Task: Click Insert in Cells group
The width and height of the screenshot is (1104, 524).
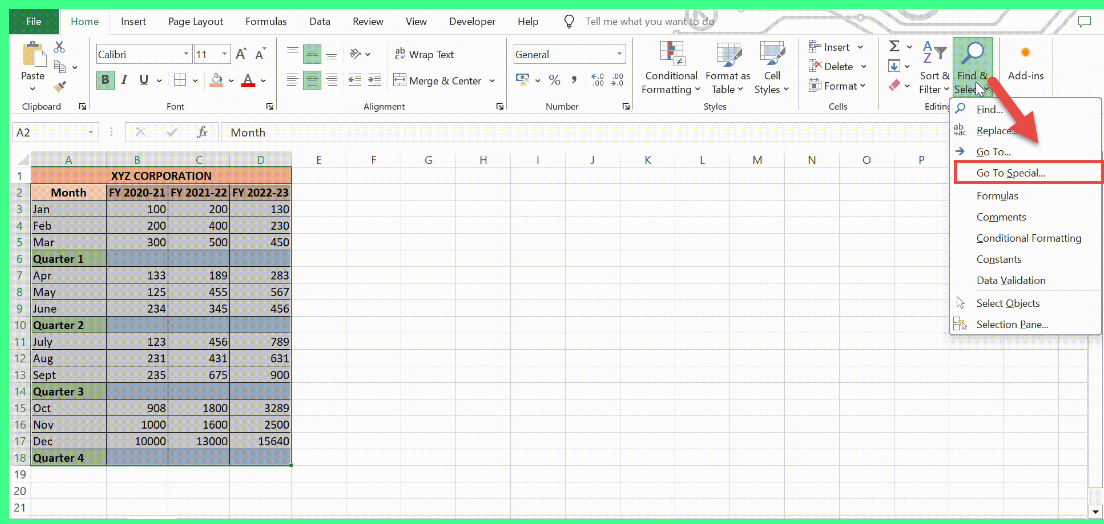Action: 837,47
